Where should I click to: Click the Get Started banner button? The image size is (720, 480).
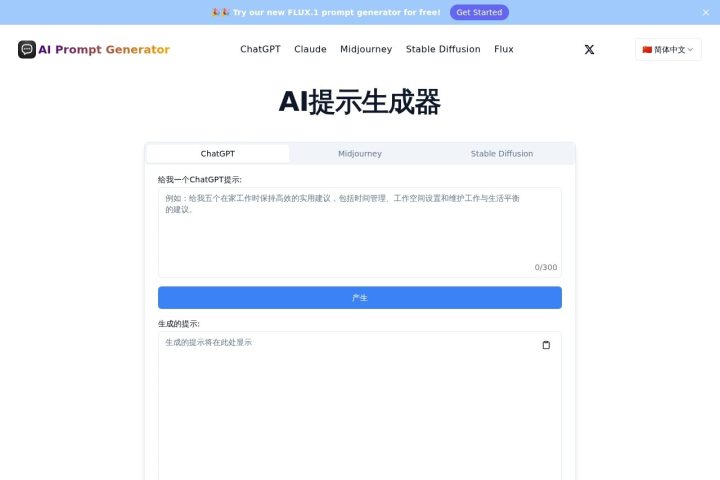point(479,12)
